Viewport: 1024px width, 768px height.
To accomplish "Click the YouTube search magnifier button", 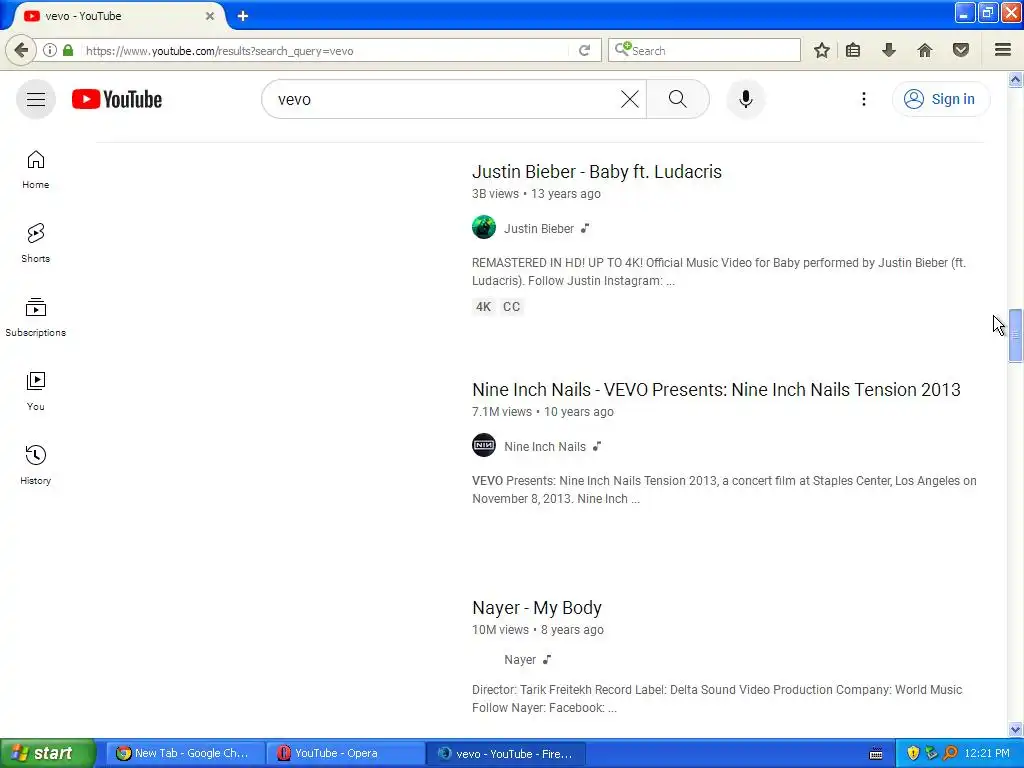I will [677, 99].
